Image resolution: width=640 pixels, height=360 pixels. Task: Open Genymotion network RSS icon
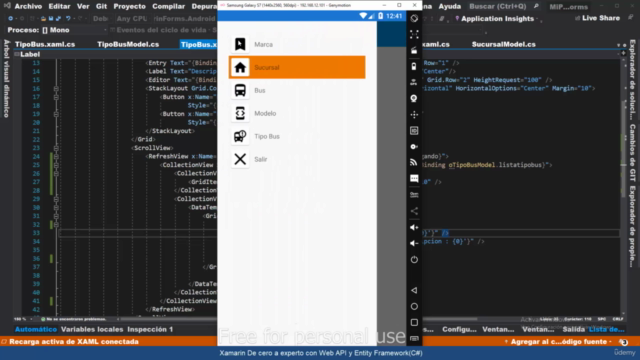(x=414, y=162)
